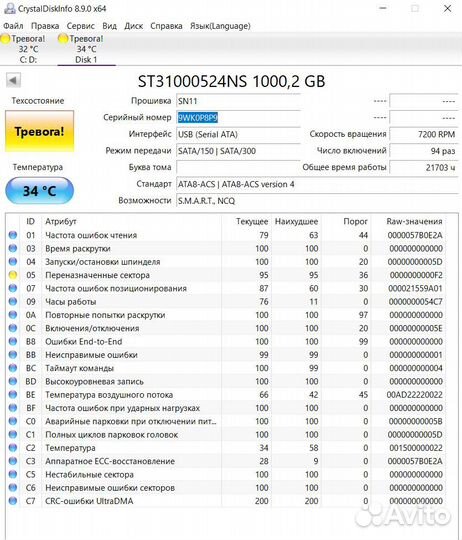Click the blue status icon for attribute BF
The image size is (462, 540).
[x=13, y=408]
